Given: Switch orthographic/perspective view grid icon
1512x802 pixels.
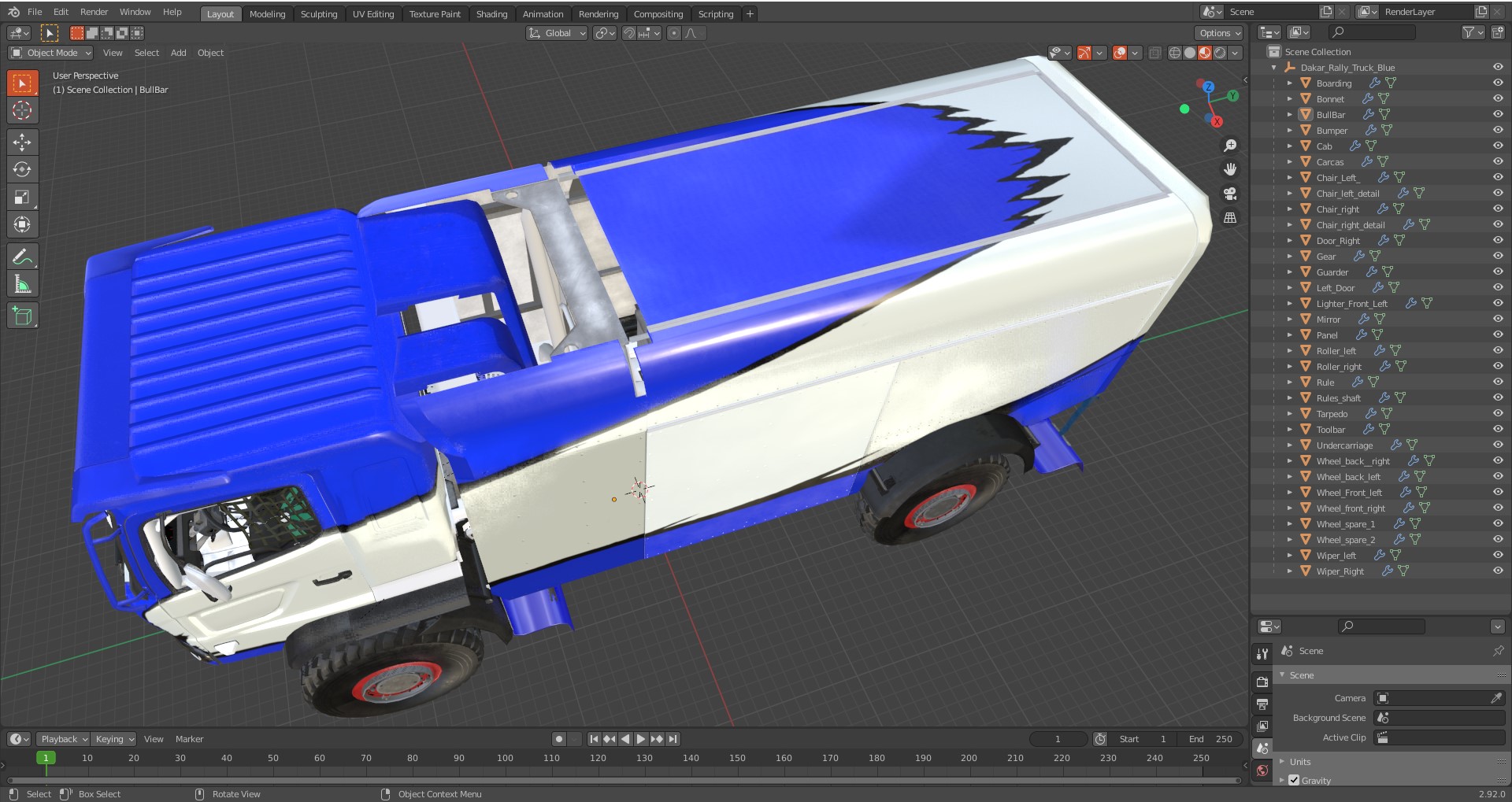Looking at the screenshot, I should (1229, 218).
